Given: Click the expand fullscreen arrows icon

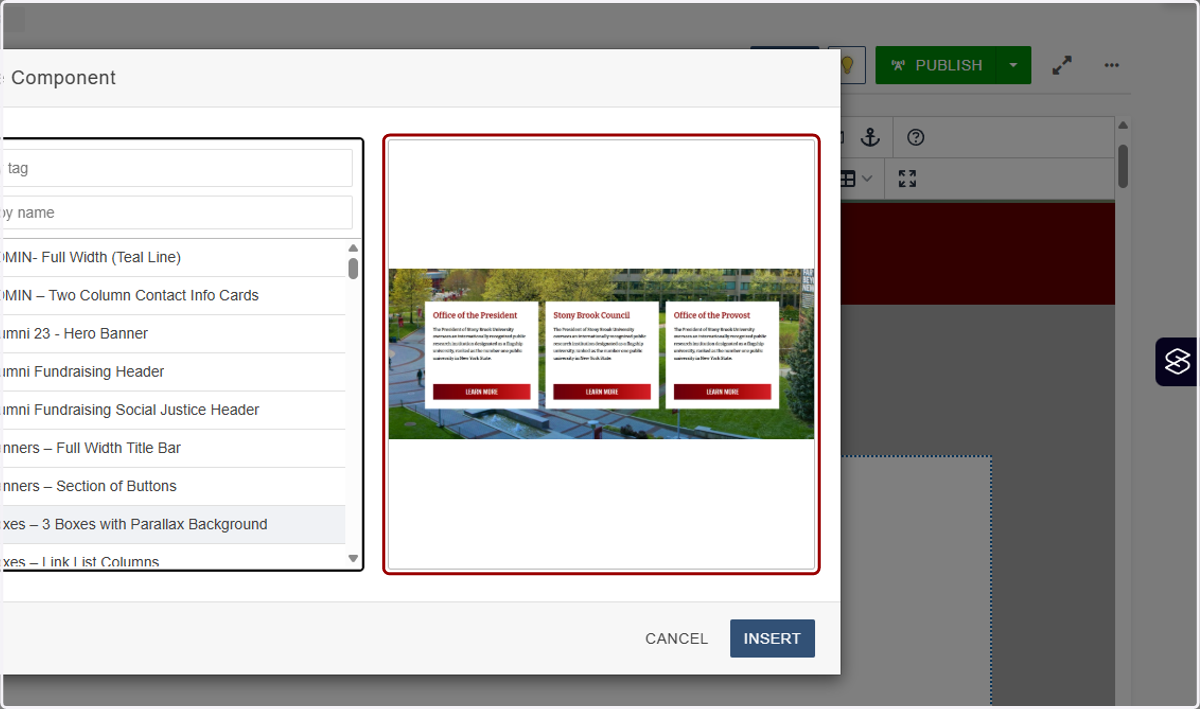Looking at the screenshot, I should tap(1062, 65).
